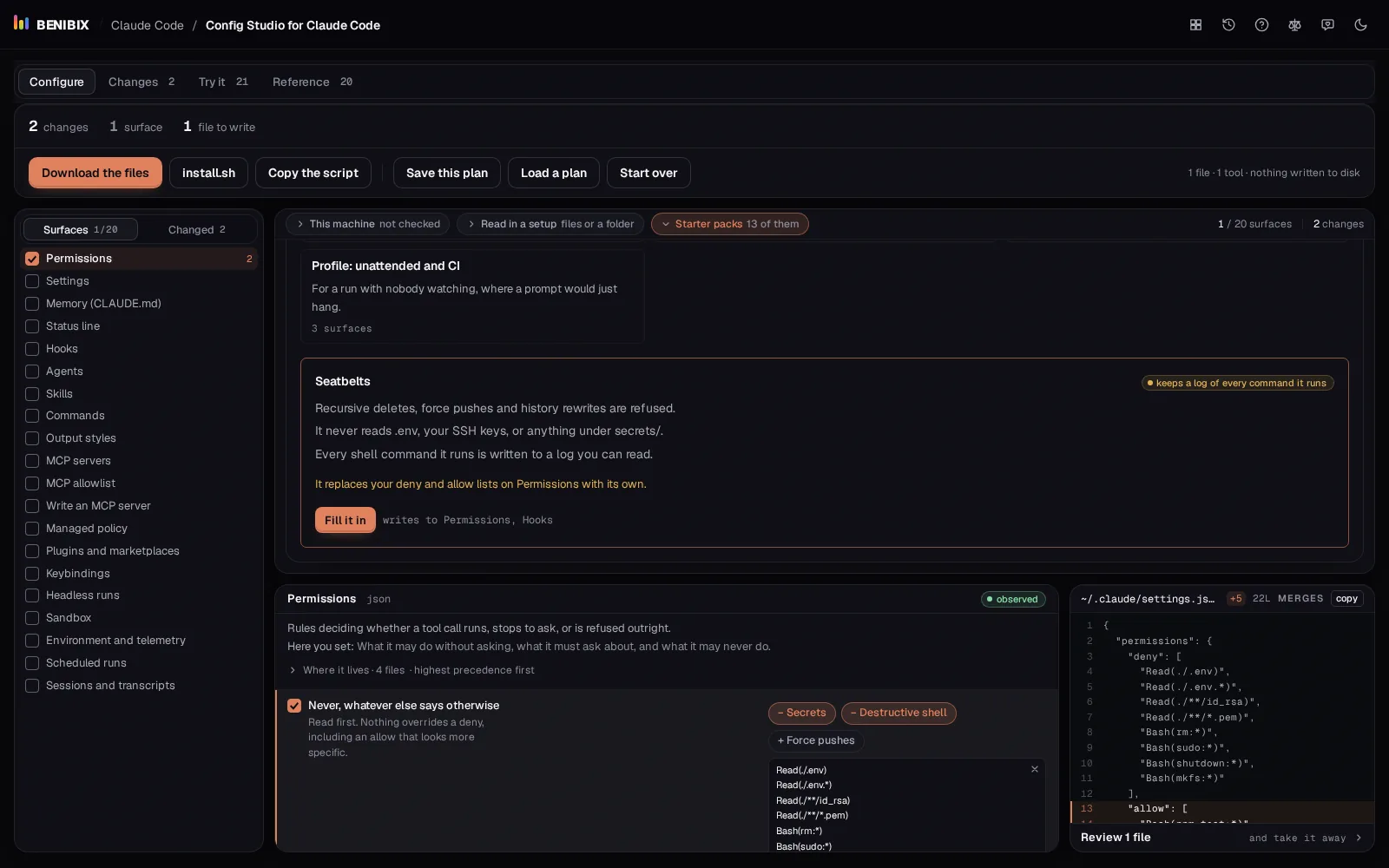Remove the Destructive shell preset chip
The height and width of the screenshot is (868, 1389).
coord(899,713)
